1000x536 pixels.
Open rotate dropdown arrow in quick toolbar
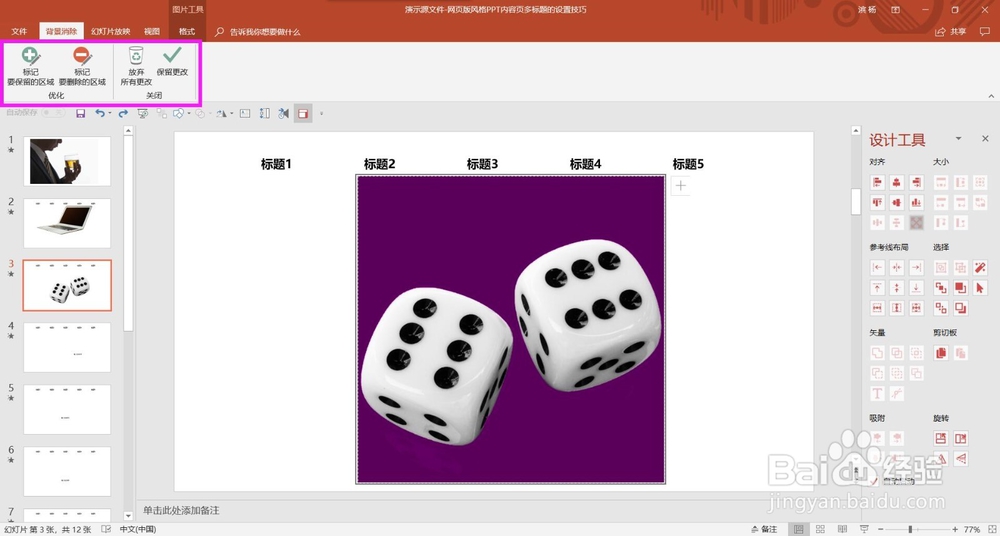click(232, 114)
